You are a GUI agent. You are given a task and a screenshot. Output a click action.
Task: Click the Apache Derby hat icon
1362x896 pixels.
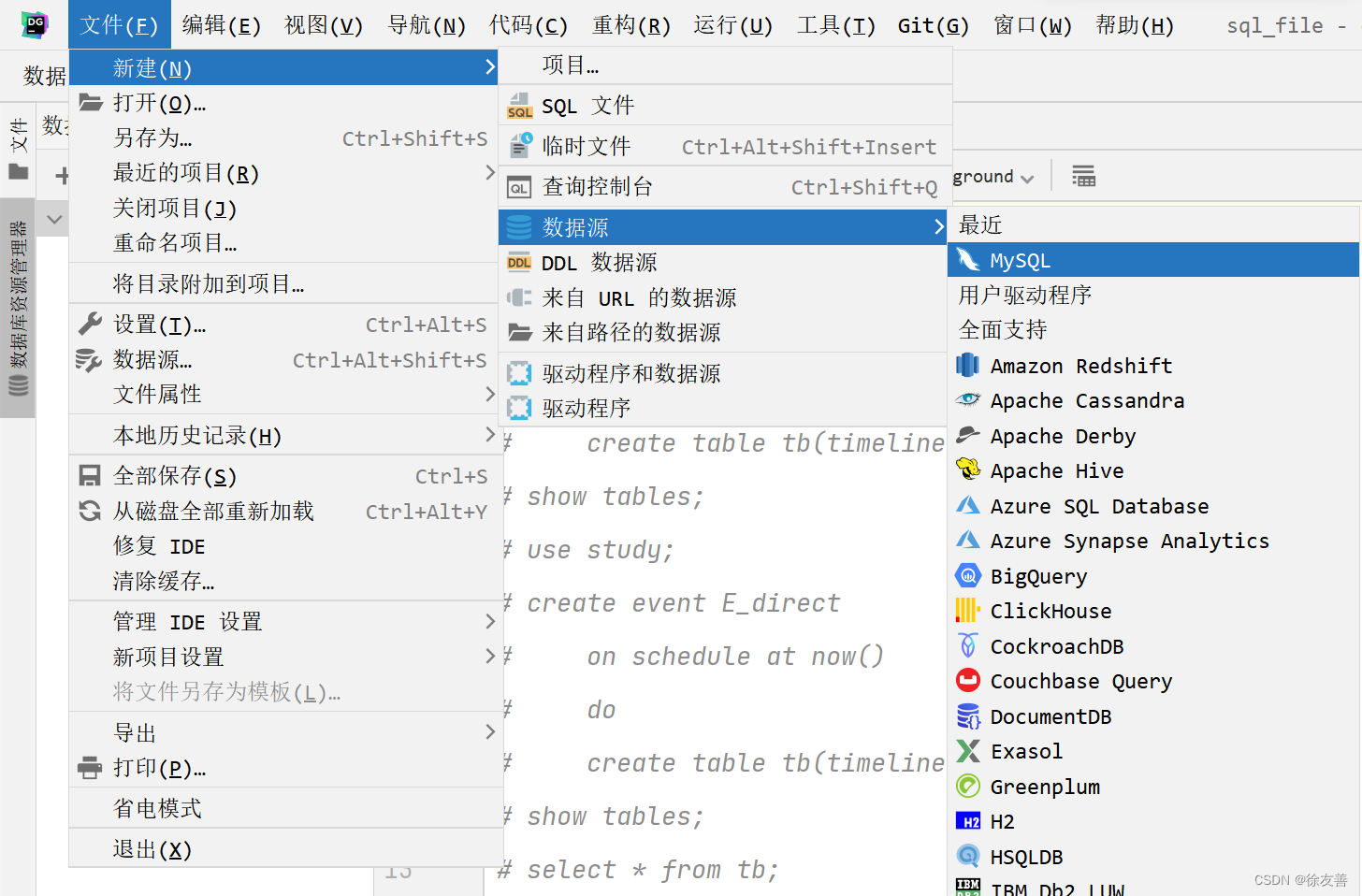click(x=968, y=435)
